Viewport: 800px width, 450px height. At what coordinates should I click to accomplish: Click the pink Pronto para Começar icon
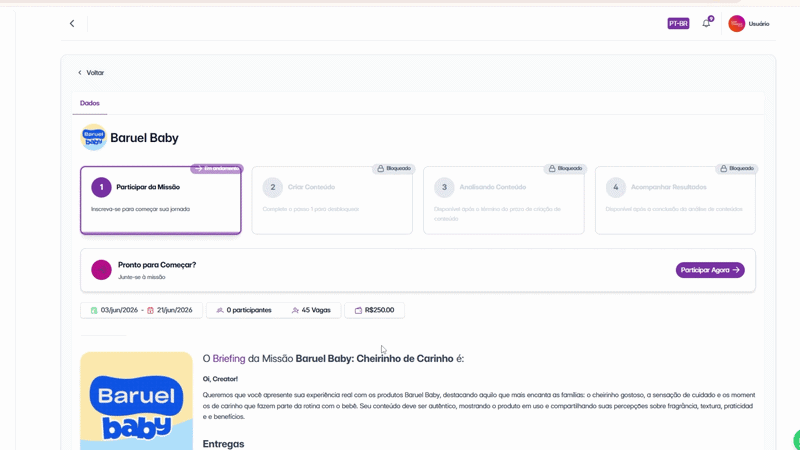(x=101, y=270)
